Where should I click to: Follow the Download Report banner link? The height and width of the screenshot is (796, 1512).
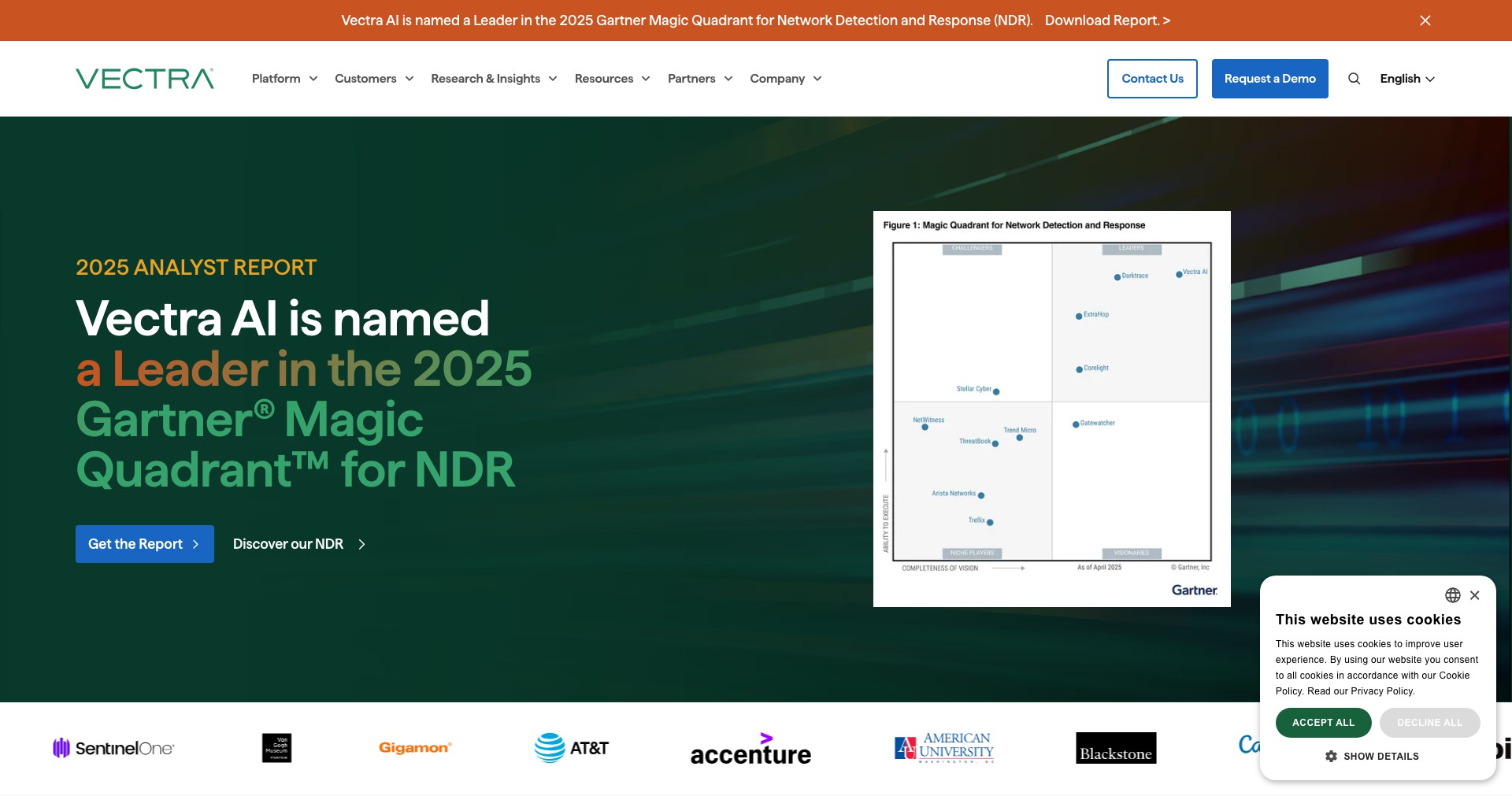coord(1107,20)
